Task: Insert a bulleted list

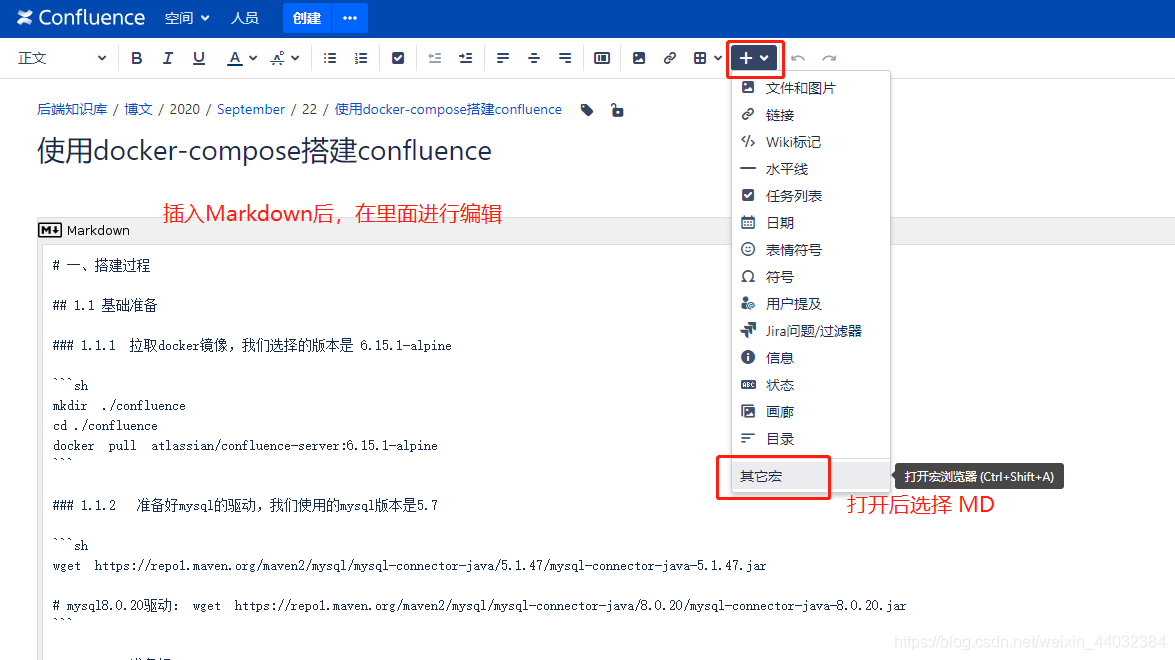Action: [x=330, y=58]
